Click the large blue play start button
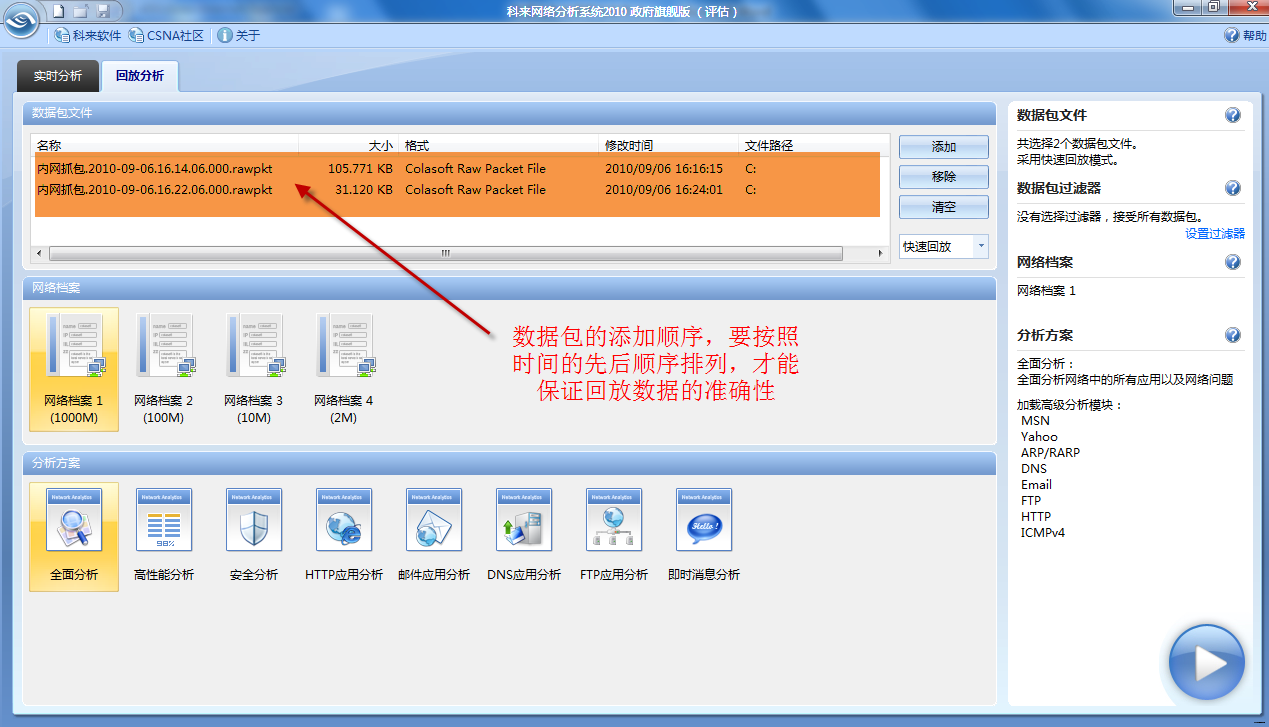The width and height of the screenshot is (1269, 727). pyautogui.click(x=1207, y=662)
